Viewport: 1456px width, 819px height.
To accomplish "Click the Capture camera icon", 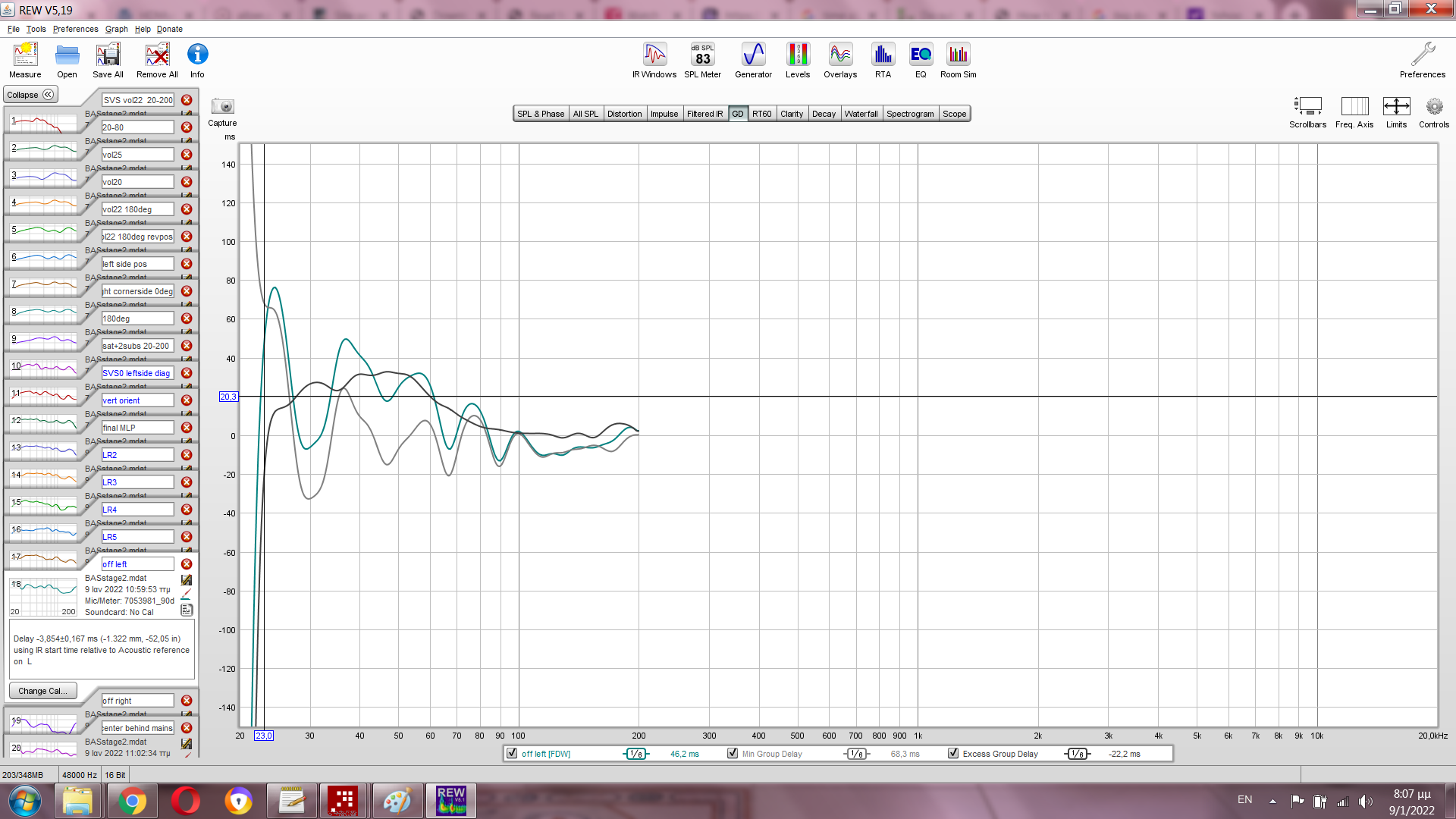I will point(222,107).
